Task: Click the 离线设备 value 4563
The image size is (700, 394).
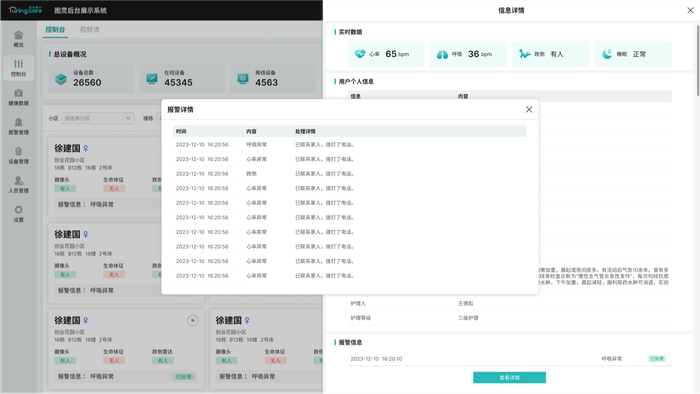Action: tap(267, 83)
